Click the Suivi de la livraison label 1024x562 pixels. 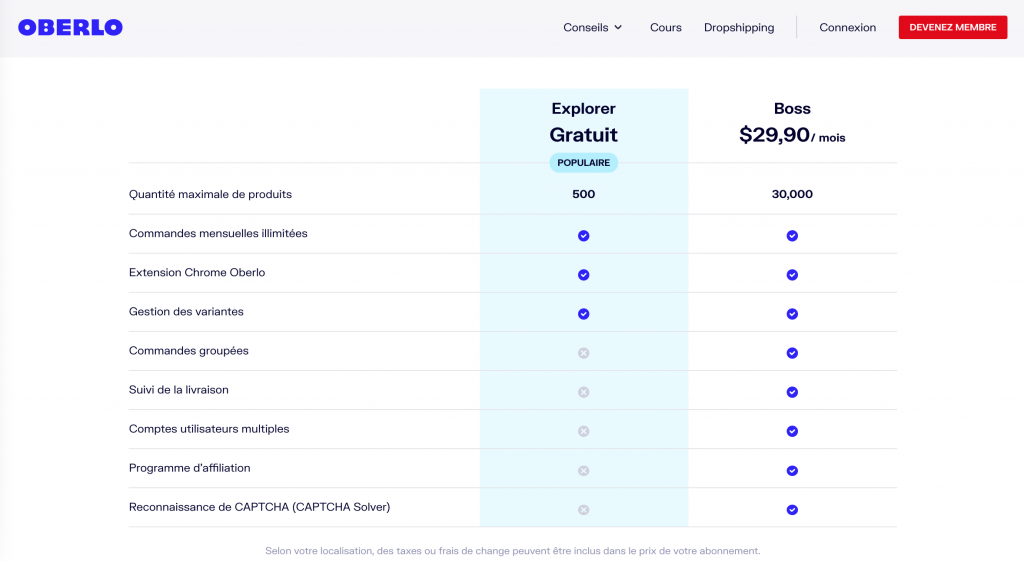(179, 390)
